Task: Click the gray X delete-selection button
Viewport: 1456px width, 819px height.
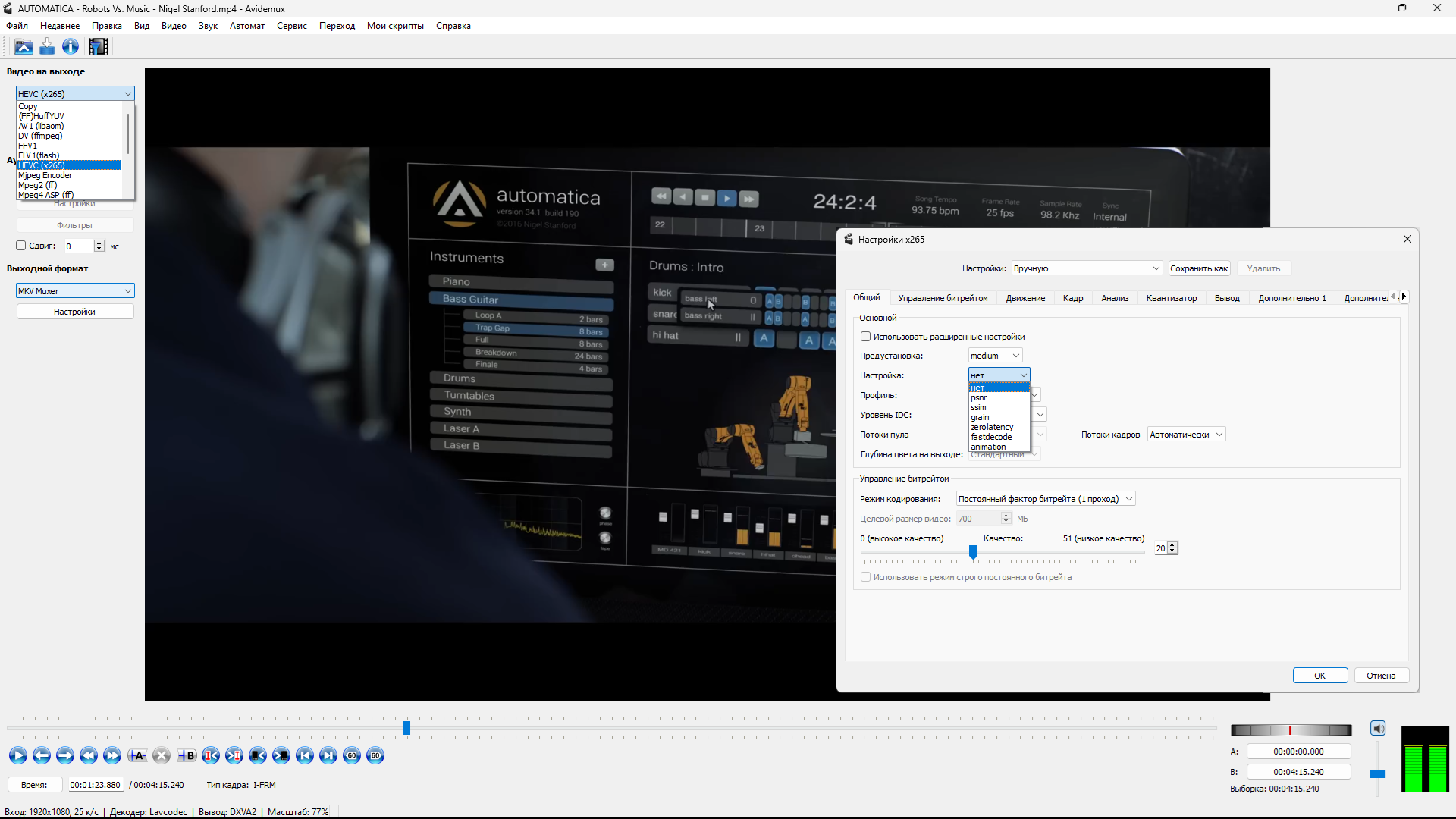Action: 161,755
